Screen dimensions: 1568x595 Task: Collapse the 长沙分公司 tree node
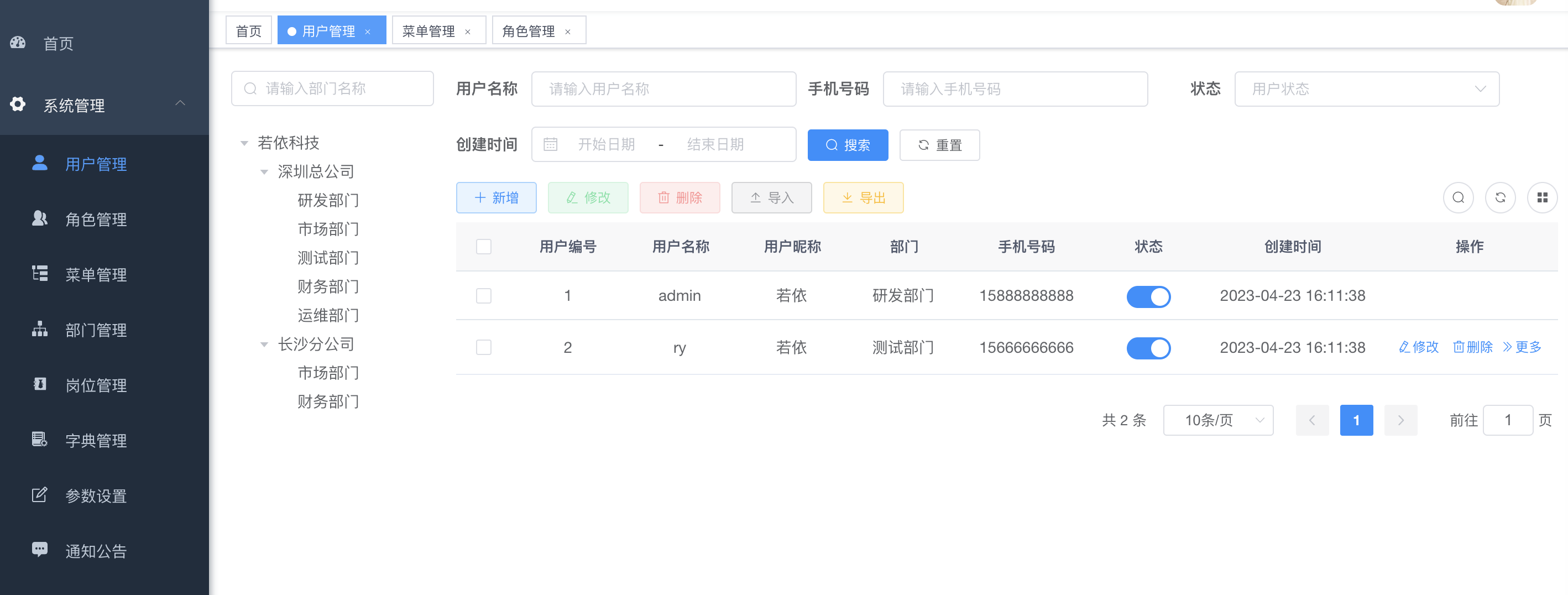(264, 345)
